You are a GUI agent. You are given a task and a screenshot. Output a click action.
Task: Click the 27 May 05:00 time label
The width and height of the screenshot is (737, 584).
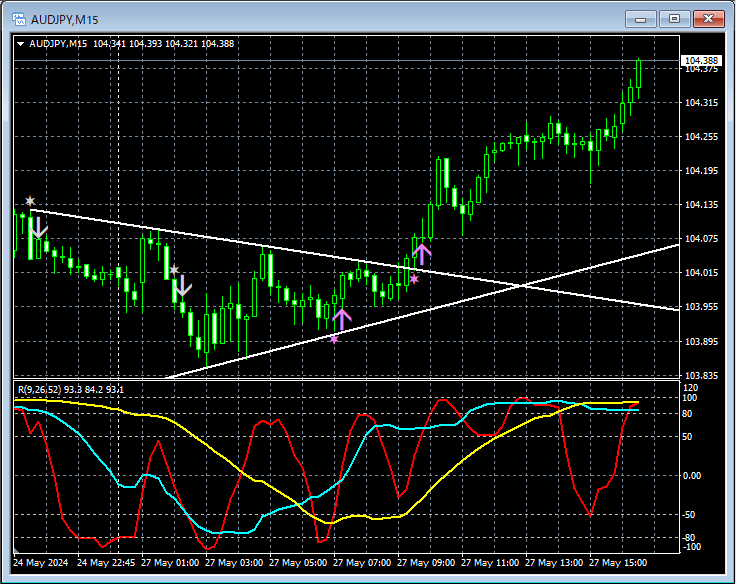pyautogui.click(x=298, y=563)
